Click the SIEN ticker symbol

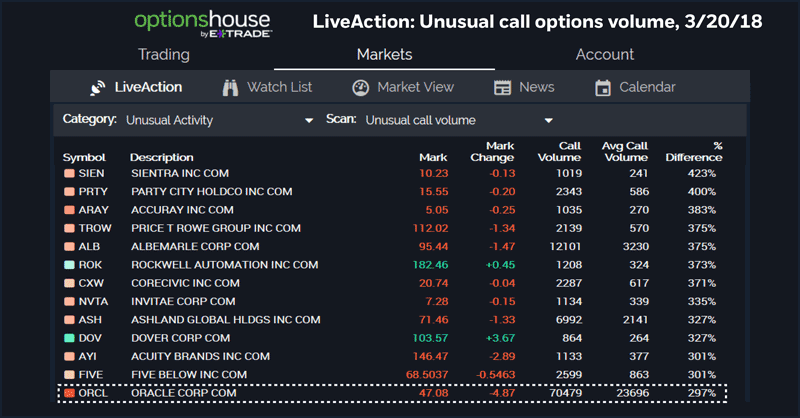(91, 174)
